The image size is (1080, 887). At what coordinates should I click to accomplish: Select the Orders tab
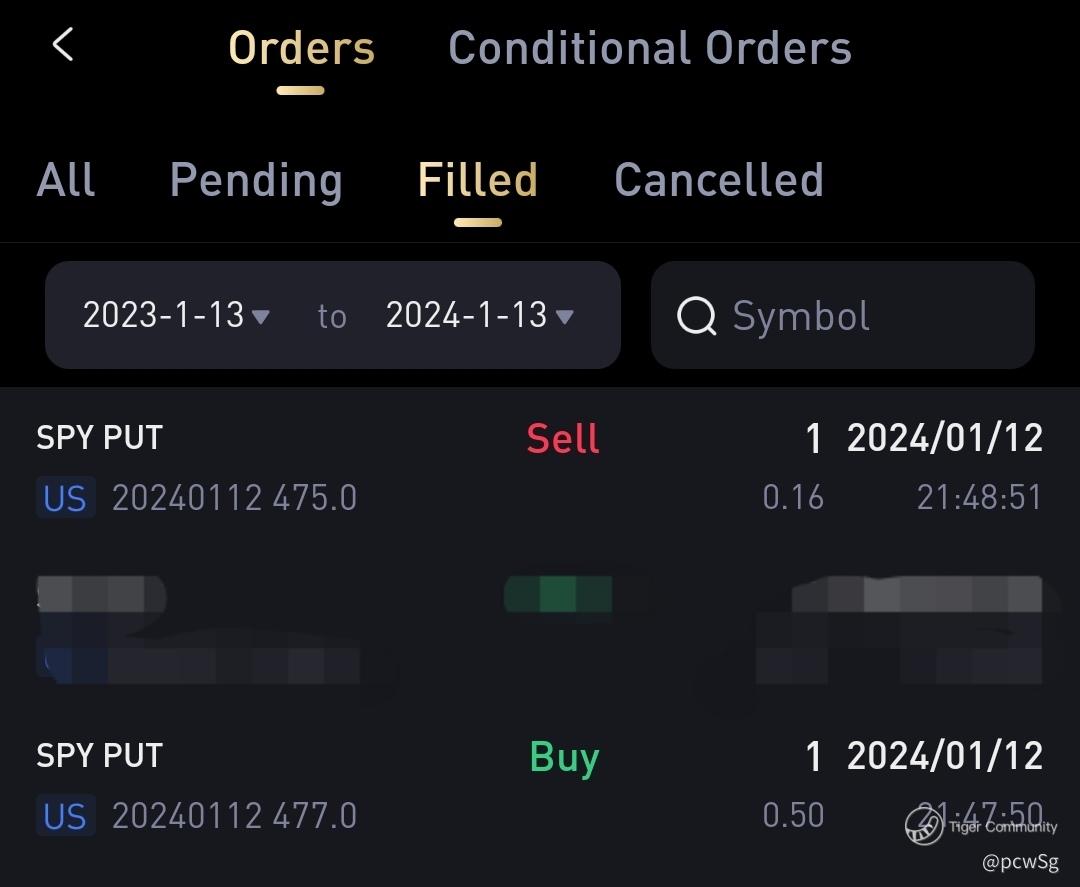point(301,48)
